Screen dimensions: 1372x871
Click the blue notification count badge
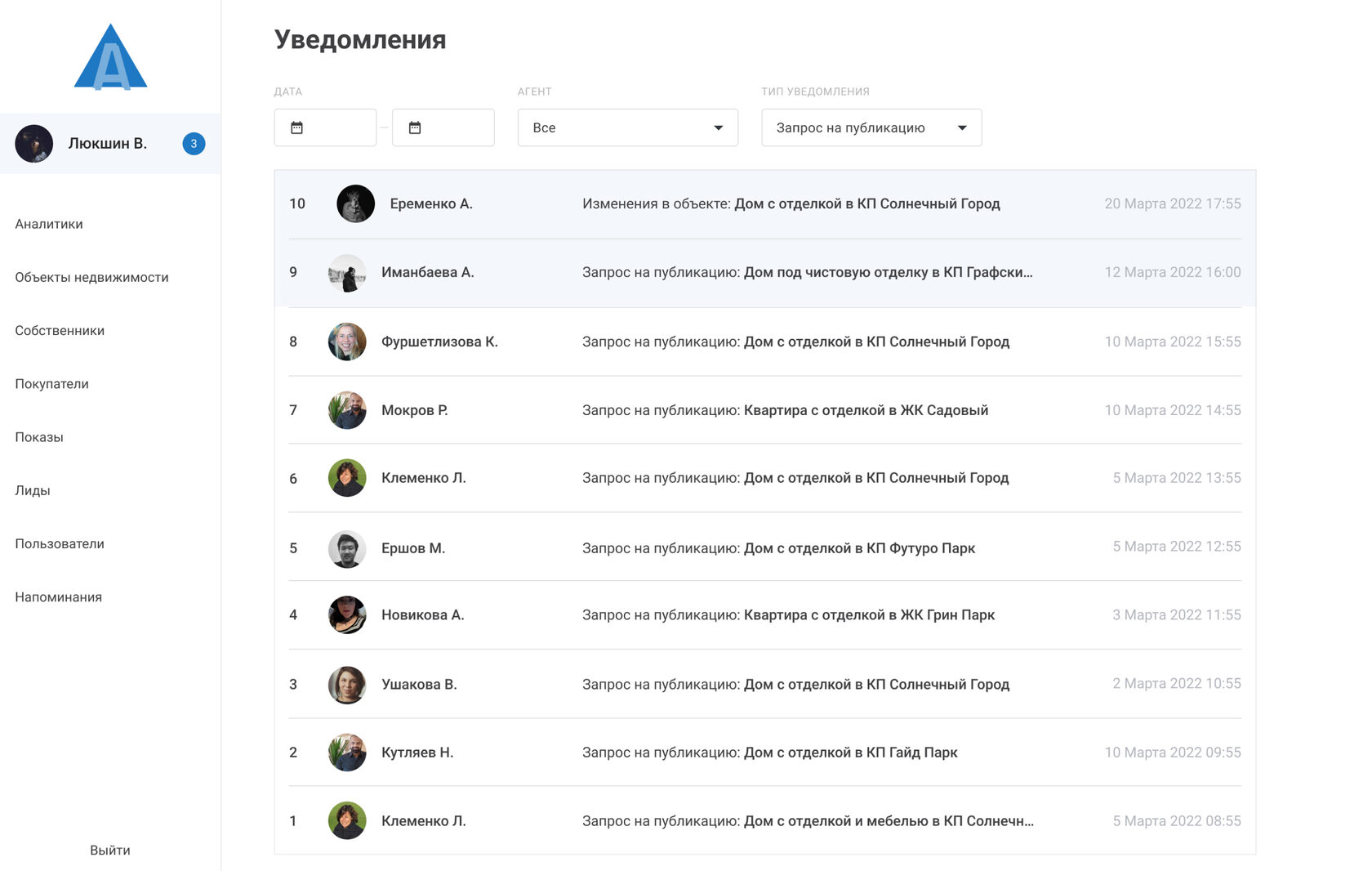[194, 144]
